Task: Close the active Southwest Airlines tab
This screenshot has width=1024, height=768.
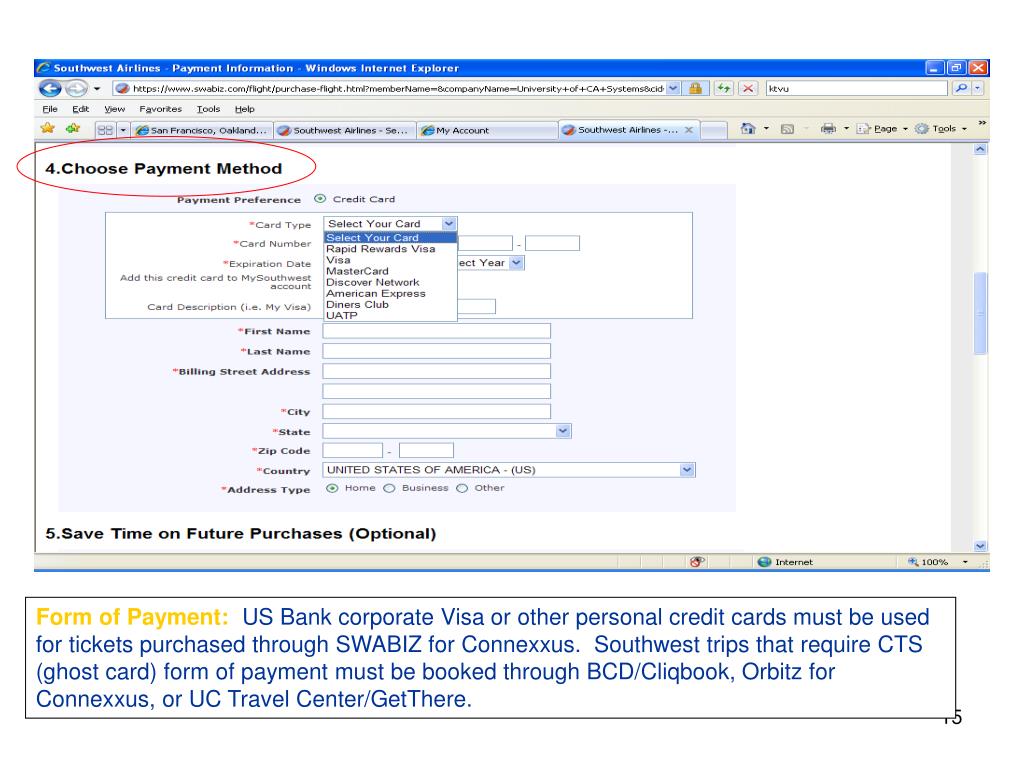Action: tap(688, 130)
